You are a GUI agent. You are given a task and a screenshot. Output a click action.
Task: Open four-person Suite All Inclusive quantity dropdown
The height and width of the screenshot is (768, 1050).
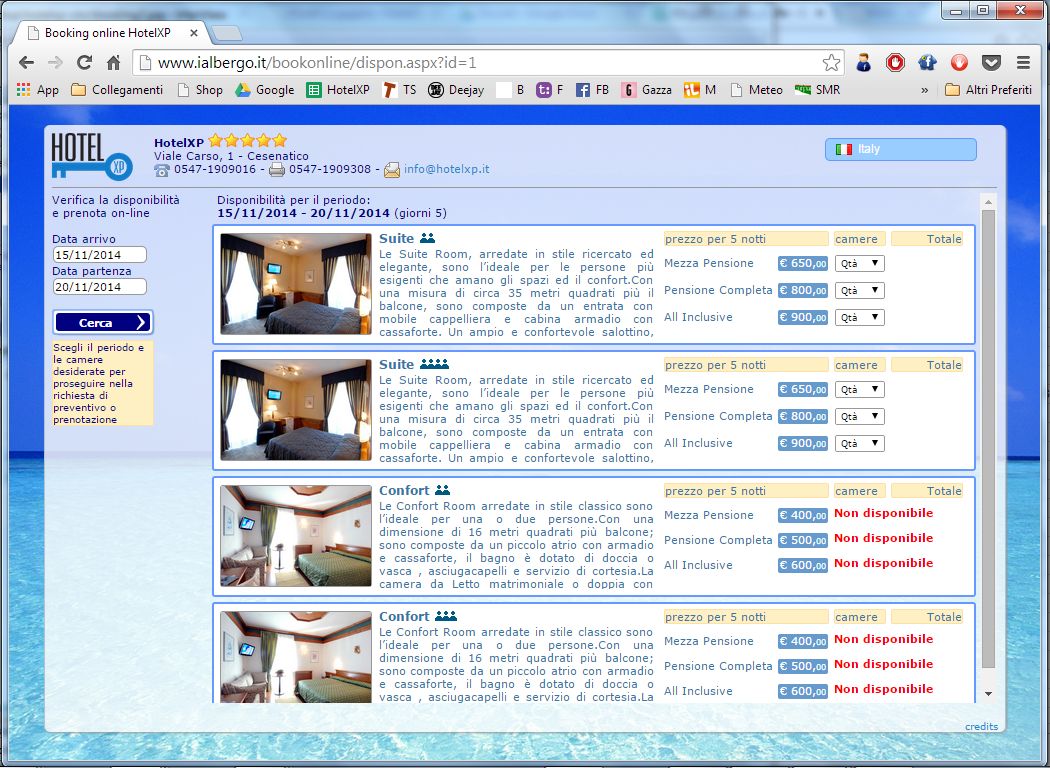(x=859, y=443)
